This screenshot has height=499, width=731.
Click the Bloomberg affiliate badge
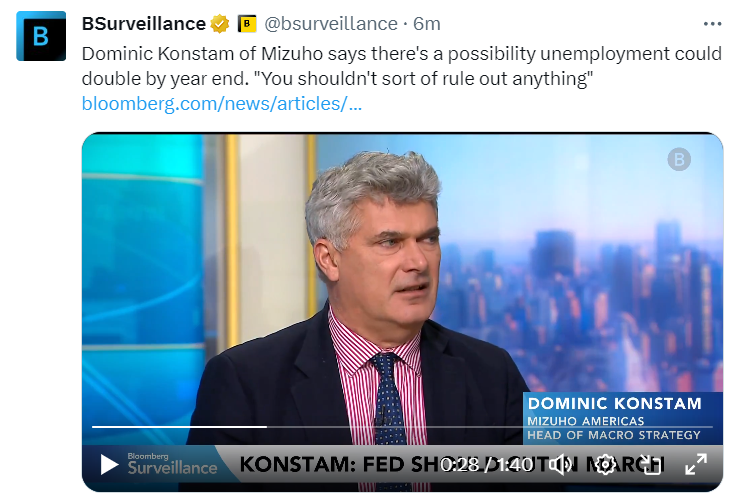246,23
